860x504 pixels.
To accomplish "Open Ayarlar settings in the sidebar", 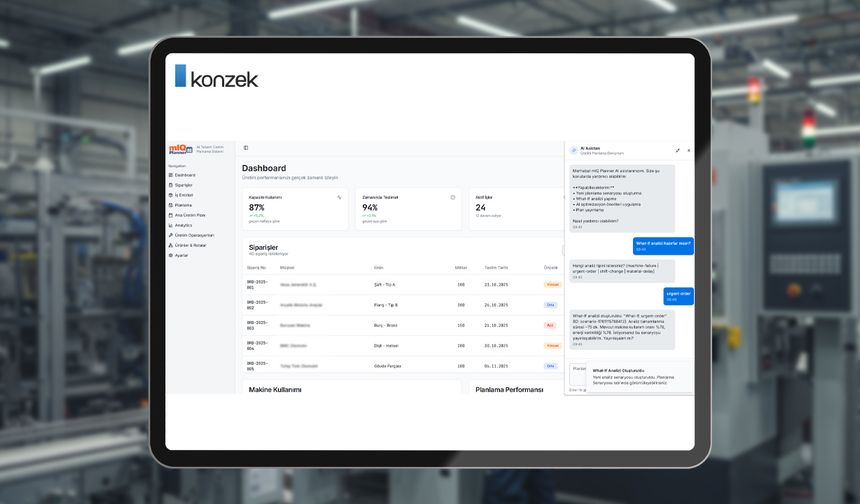I will (x=181, y=255).
